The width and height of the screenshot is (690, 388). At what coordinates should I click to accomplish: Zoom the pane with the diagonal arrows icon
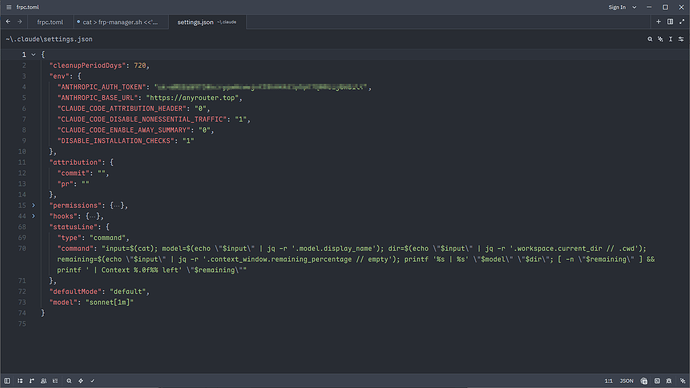pyautogui.click(x=682, y=22)
